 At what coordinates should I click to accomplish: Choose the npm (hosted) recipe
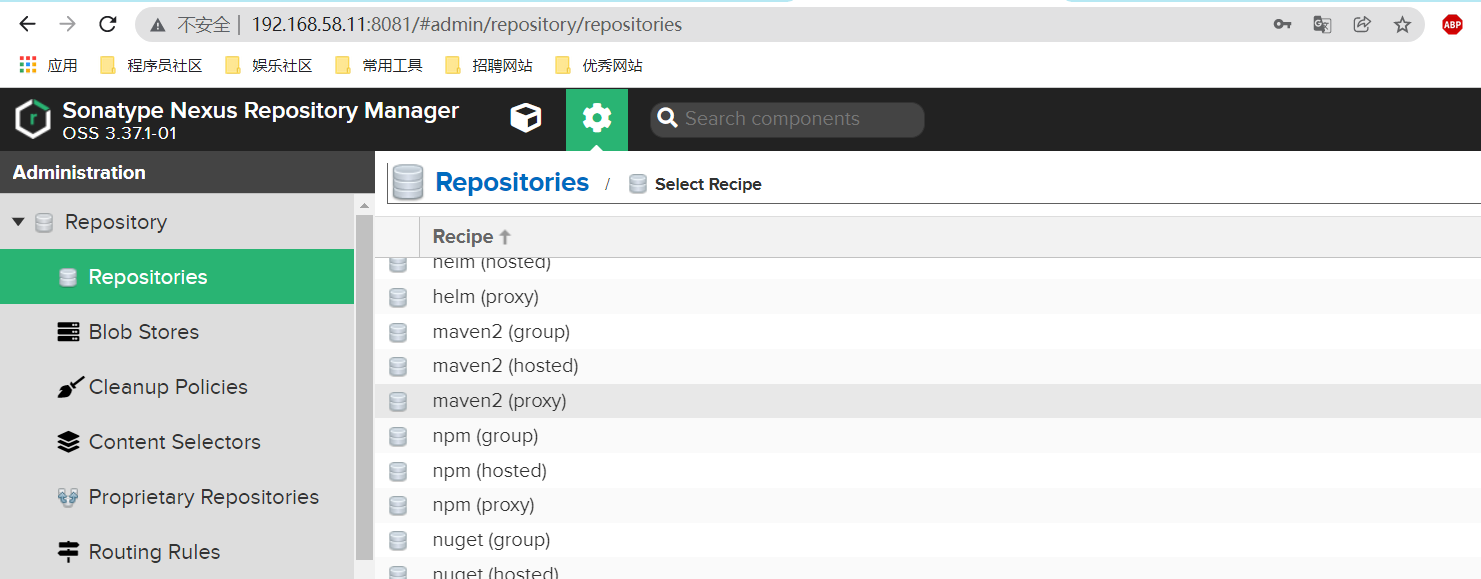click(489, 471)
